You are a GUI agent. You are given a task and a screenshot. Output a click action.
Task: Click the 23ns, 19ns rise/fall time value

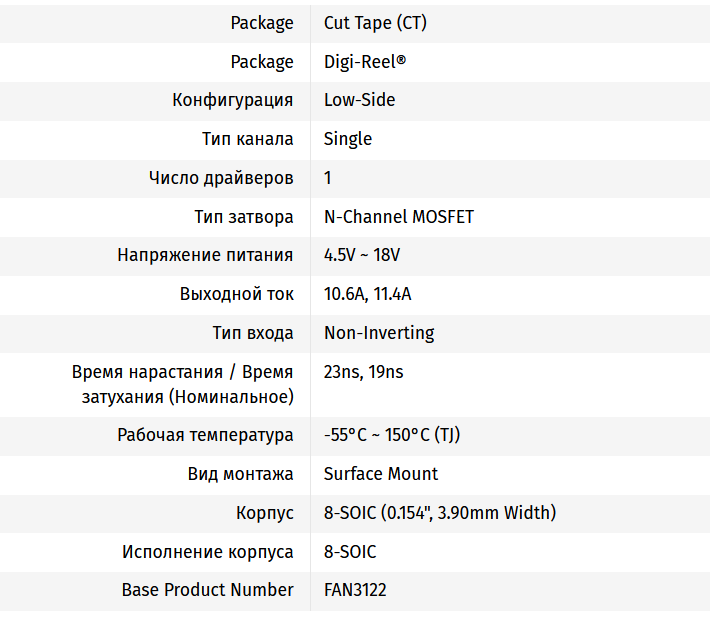coord(363,372)
